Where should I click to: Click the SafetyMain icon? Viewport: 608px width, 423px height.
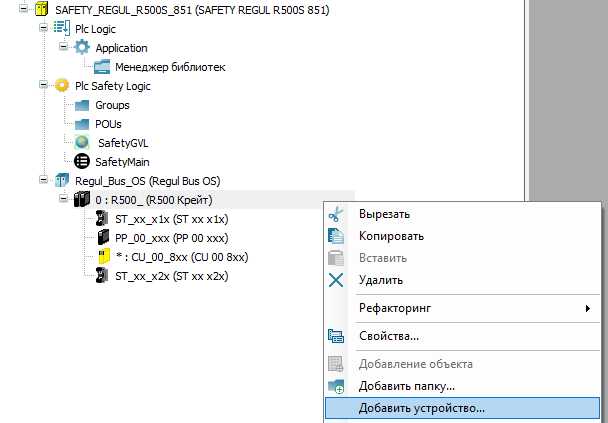(x=82, y=162)
